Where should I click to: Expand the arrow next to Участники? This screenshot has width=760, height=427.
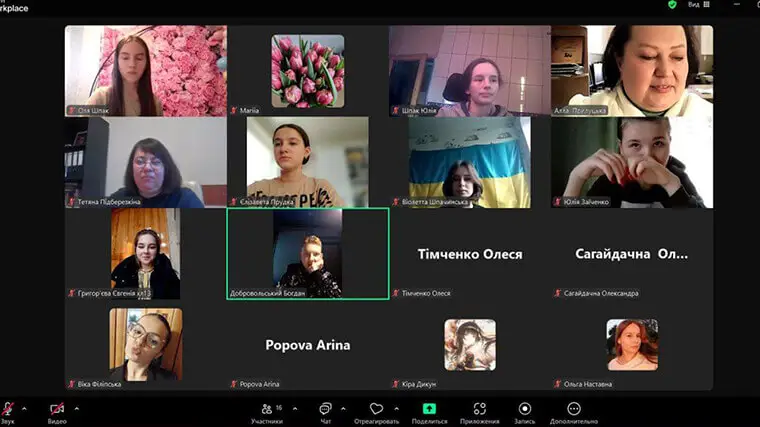click(x=293, y=407)
